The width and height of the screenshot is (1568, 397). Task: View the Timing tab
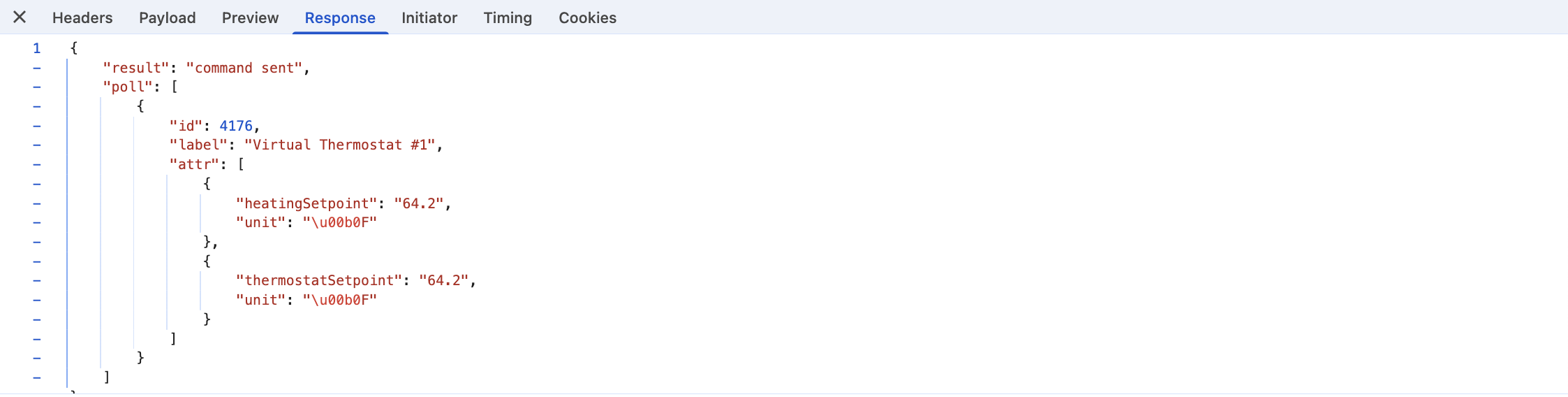[508, 18]
